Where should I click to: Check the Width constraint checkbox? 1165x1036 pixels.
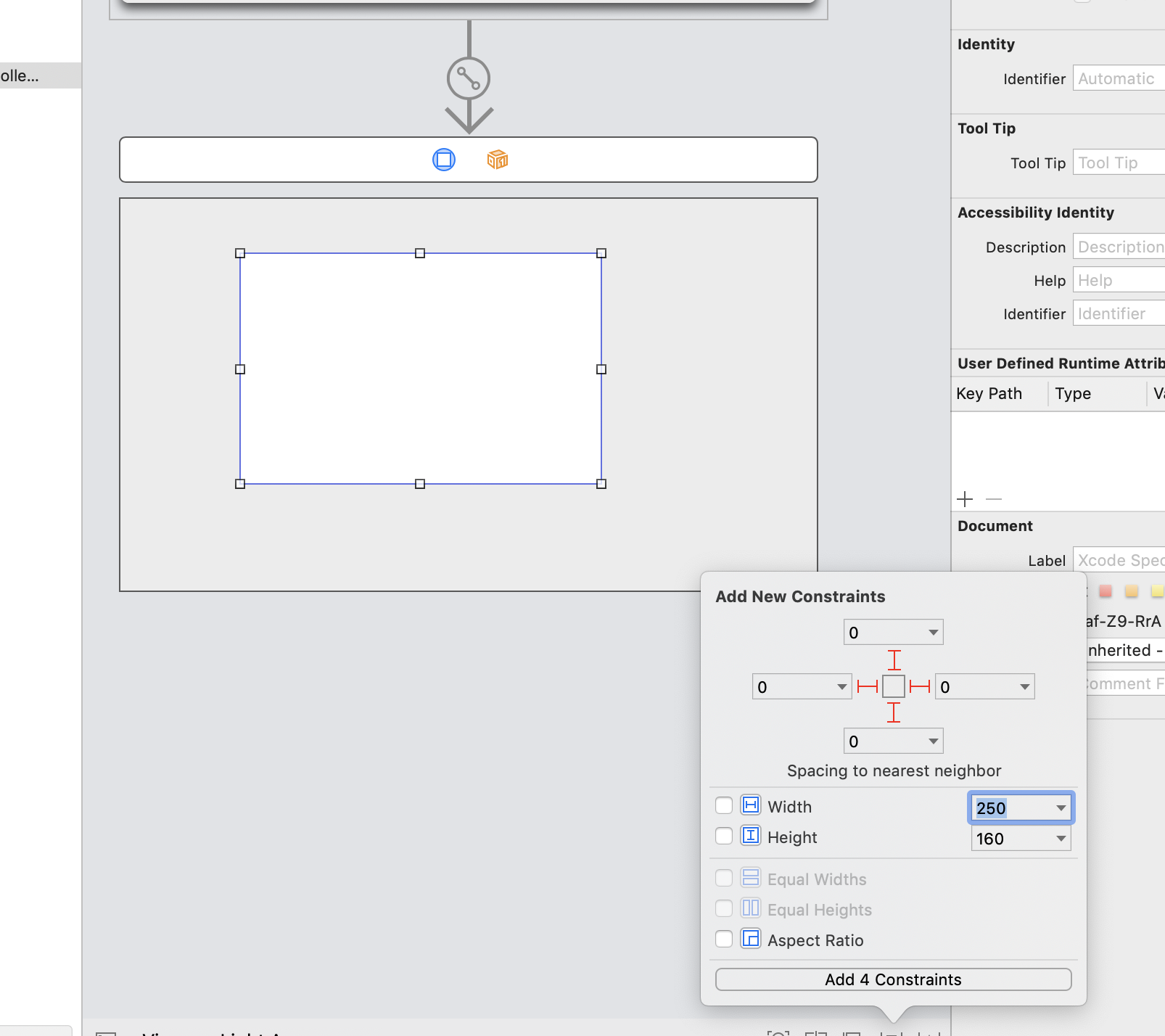pos(724,806)
